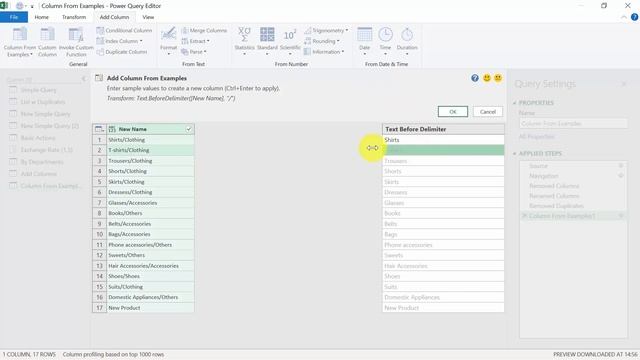Expand the Extract dropdown
This screenshot has width=640, height=360.
pyautogui.click(x=195, y=41)
